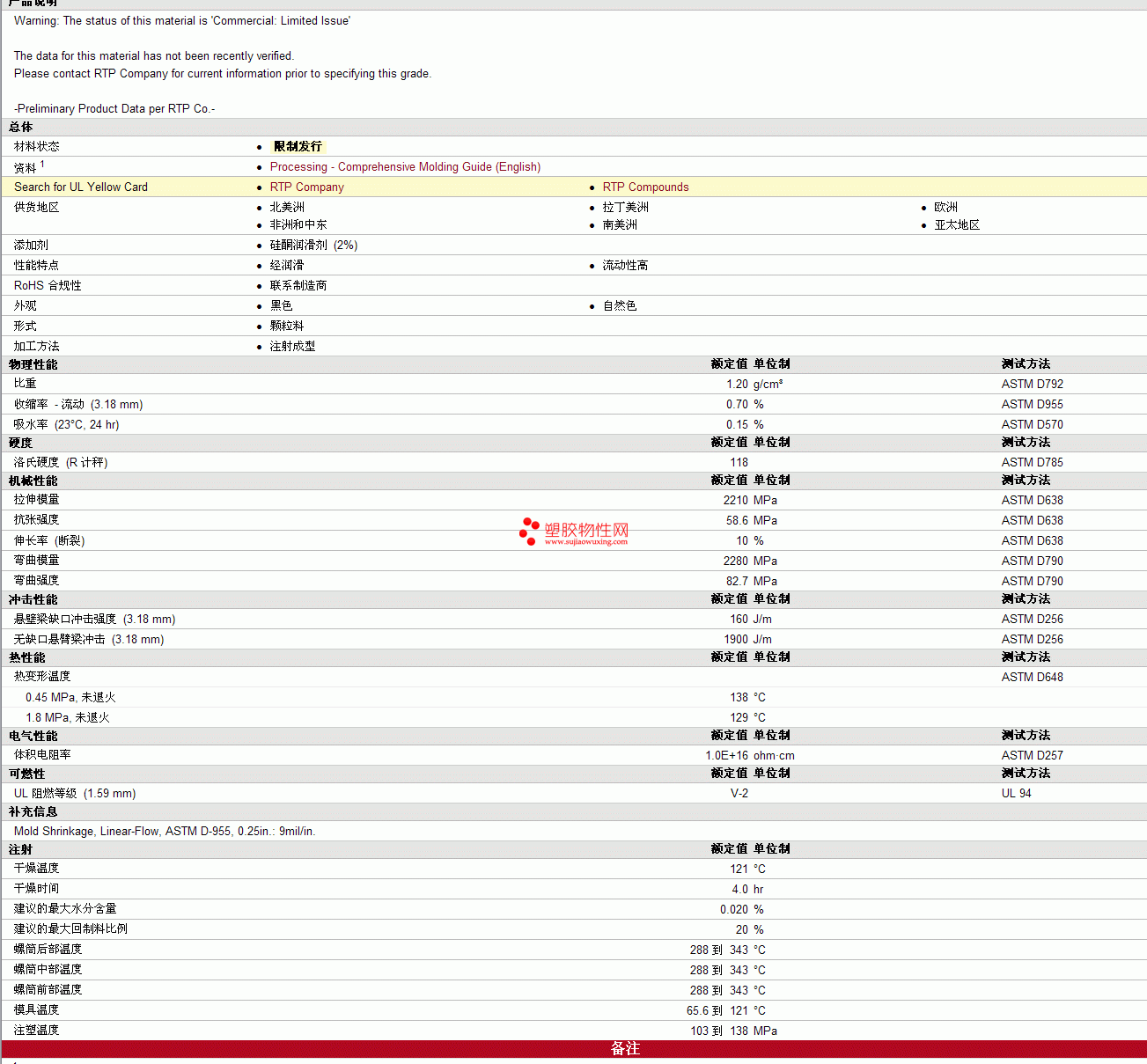
Task: Click the 2210 tensile modulus value
Action: pos(736,501)
